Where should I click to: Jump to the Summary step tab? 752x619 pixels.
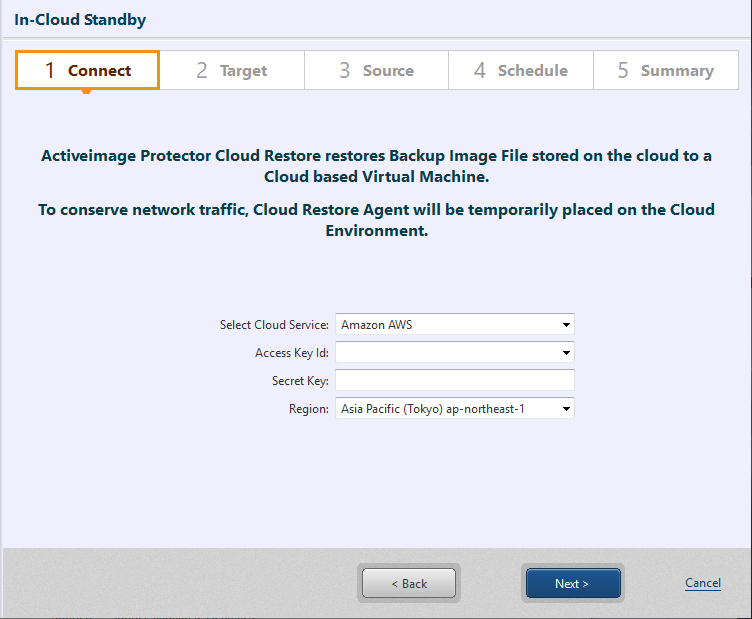665,71
